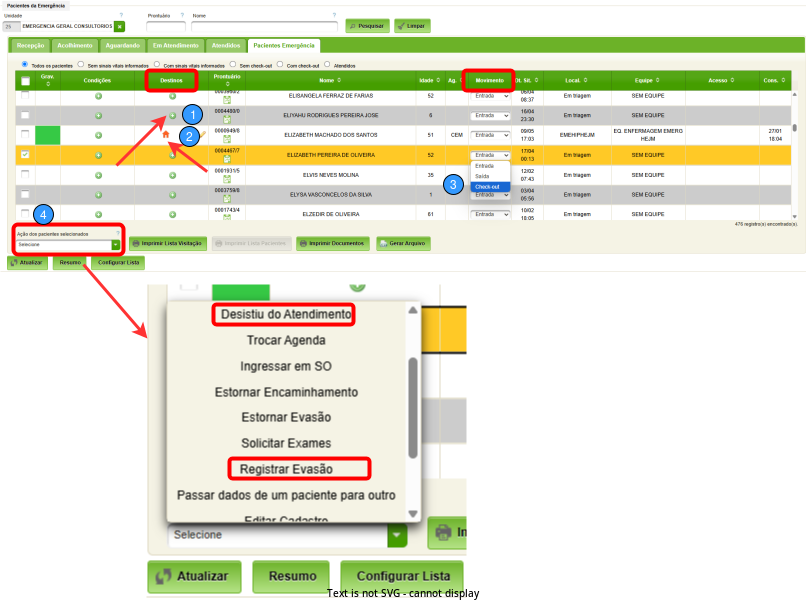Click green plus Condições icon in Elisangela's row

coord(98,96)
